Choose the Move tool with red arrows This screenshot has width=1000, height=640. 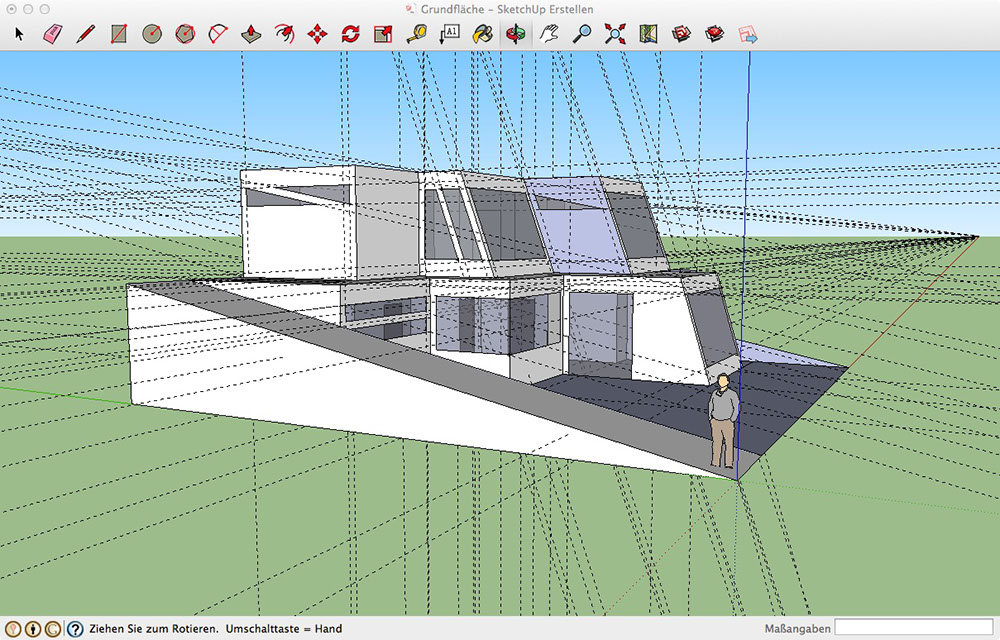coord(317,34)
